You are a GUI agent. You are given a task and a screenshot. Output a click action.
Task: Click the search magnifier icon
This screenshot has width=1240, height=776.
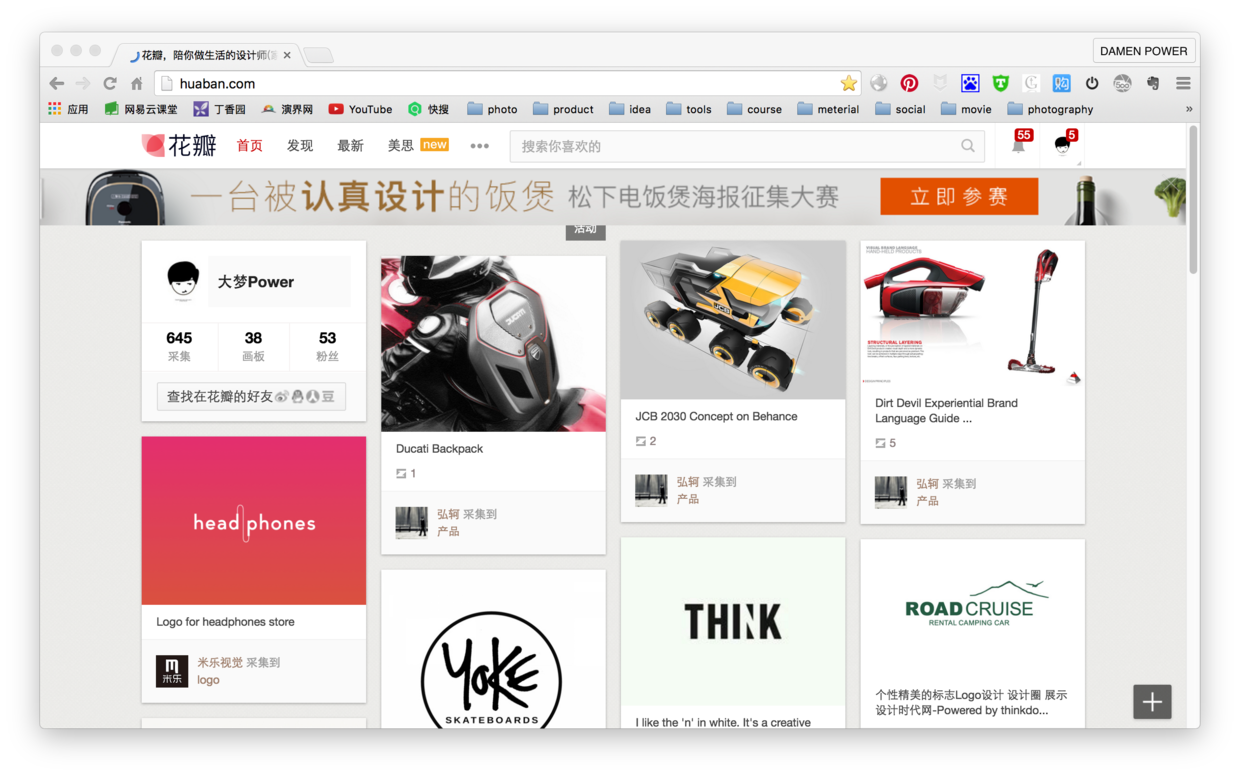[968, 146]
